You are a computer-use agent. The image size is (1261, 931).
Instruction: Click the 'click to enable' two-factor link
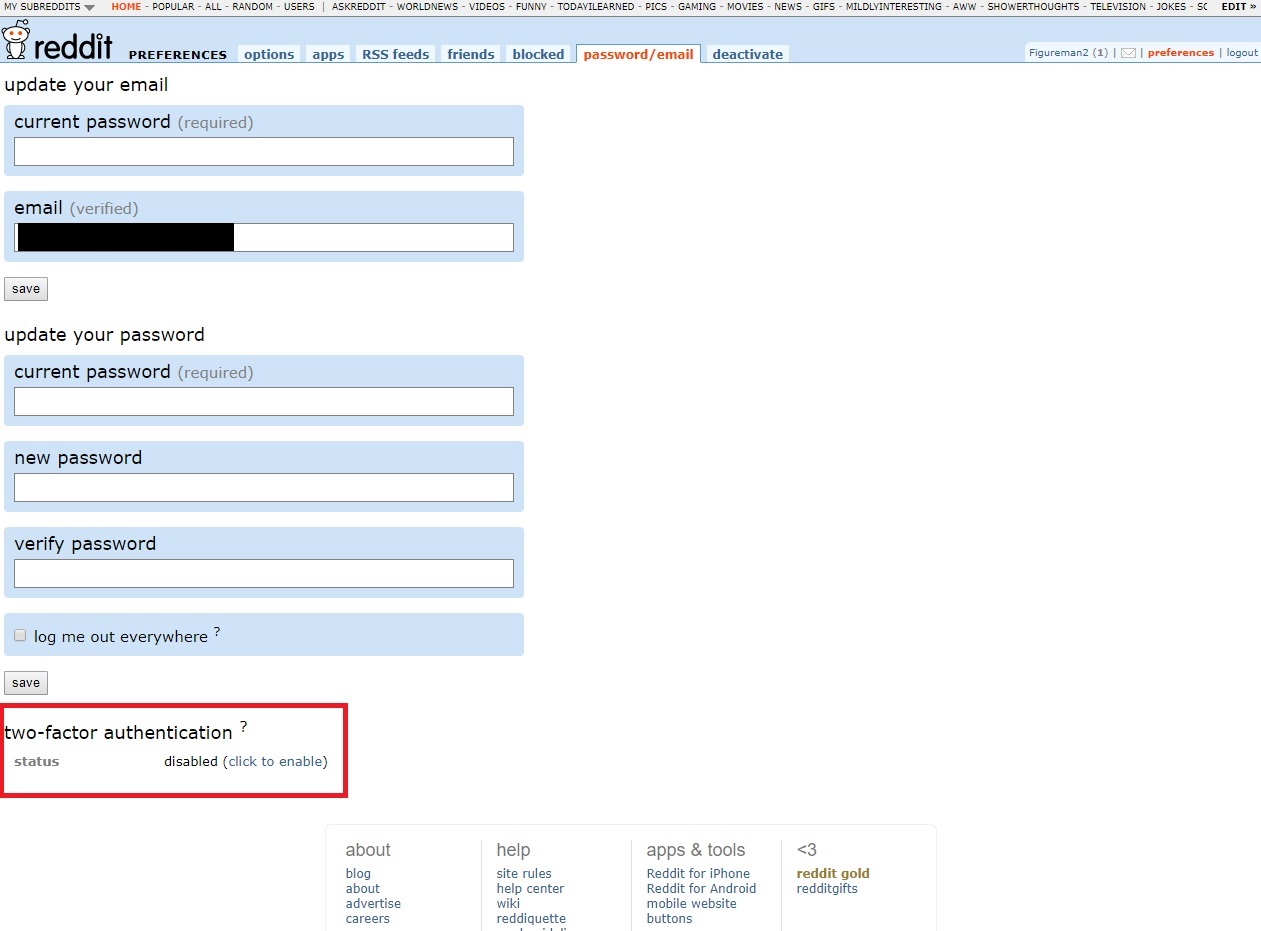[275, 761]
